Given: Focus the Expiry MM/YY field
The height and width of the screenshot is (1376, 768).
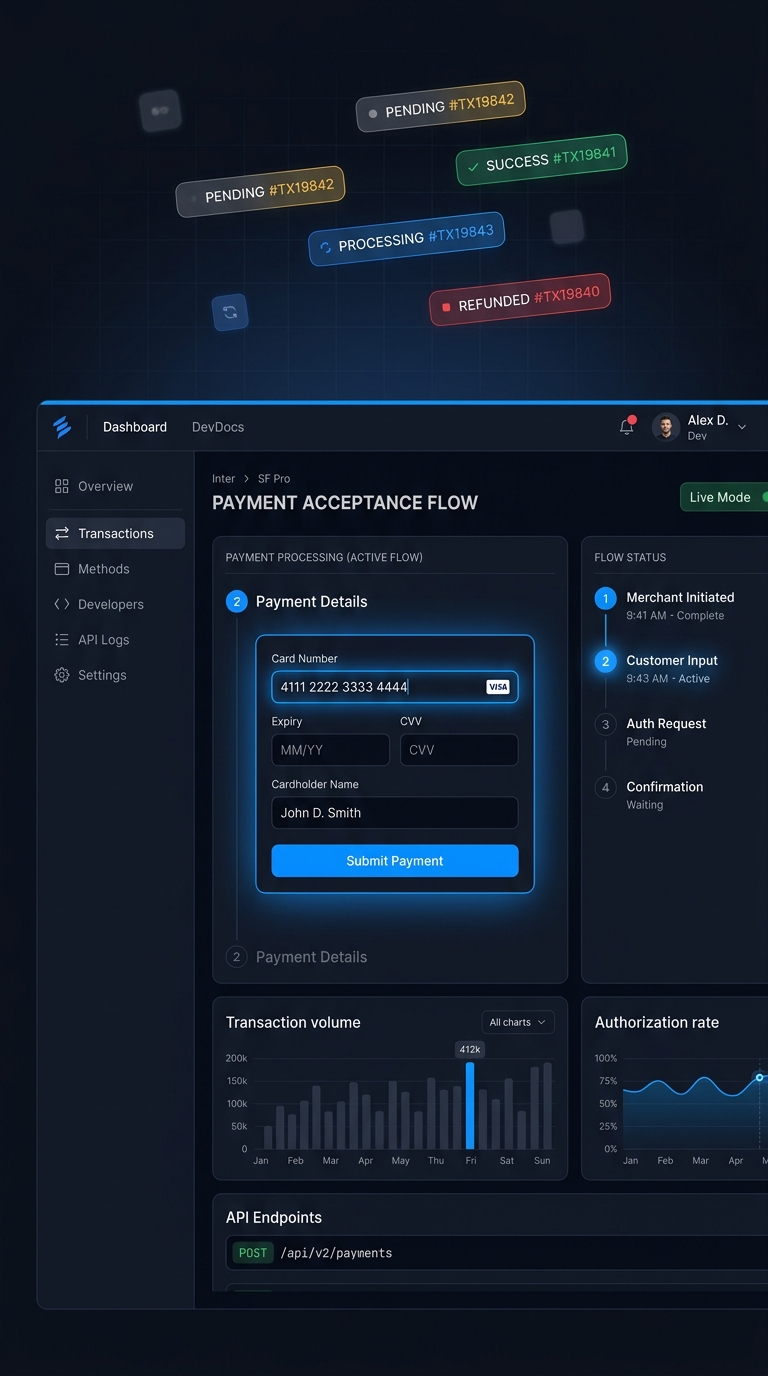Looking at the screenshot, I should [330, 750].
